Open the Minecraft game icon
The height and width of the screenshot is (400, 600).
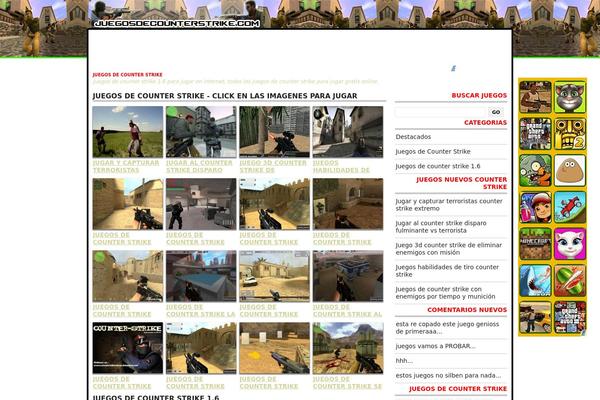[x=535, y=244]
